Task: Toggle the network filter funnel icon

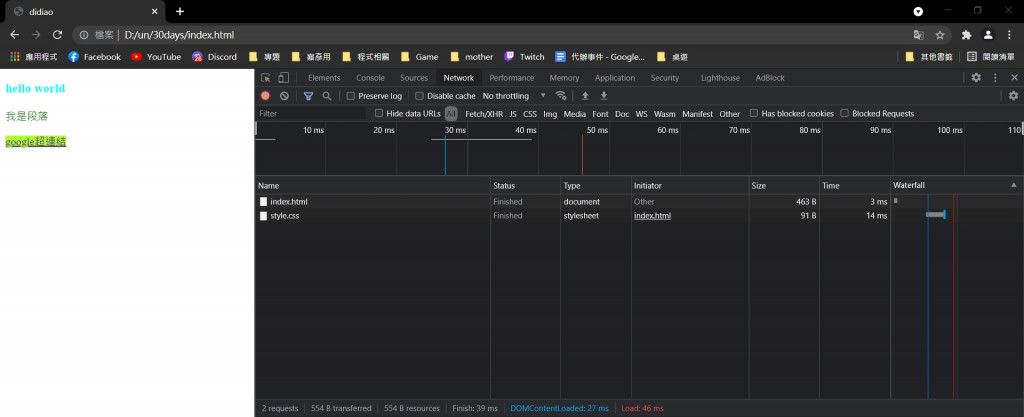Action: tap(308, 96)
